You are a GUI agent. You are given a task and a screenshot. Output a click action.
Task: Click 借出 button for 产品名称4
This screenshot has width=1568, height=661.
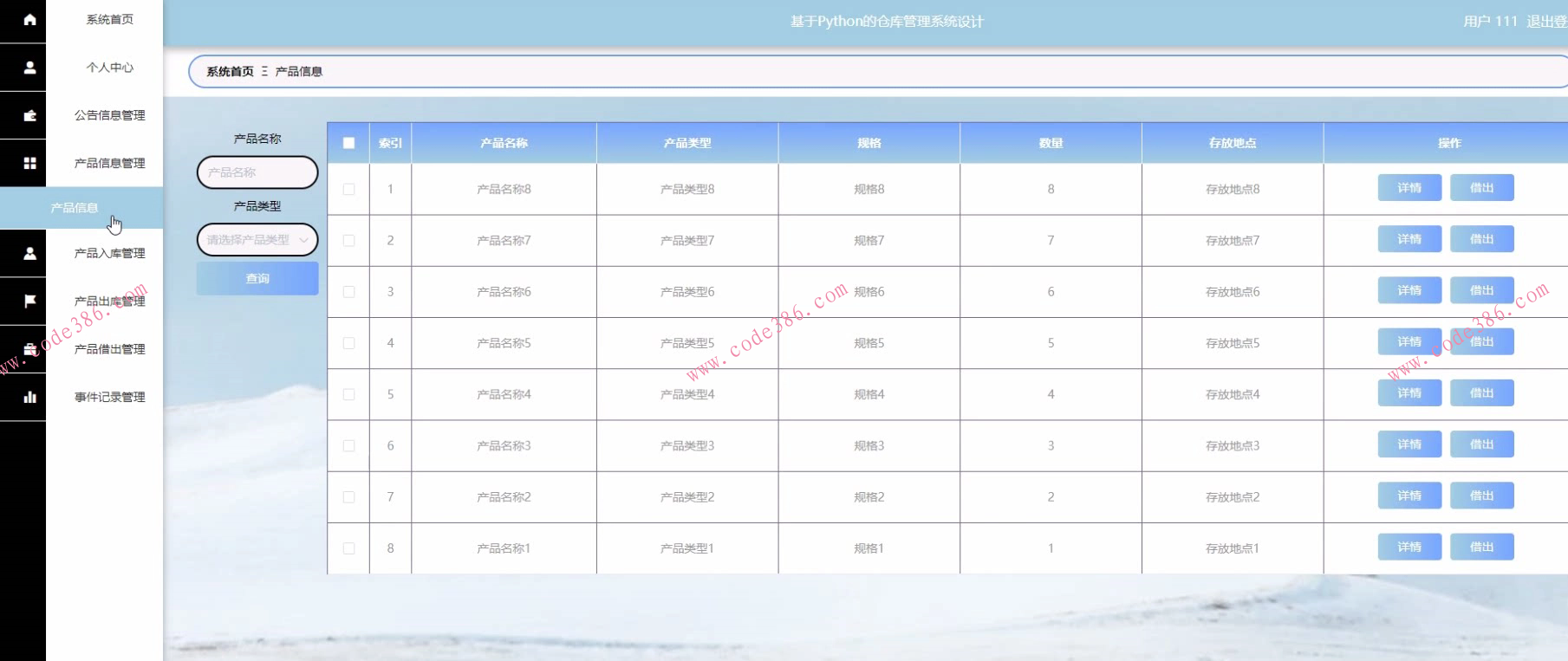[1482, 393]
